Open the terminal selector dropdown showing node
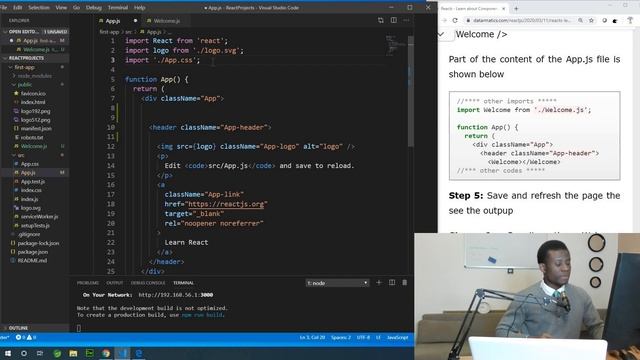The width and height of the screenshot is (640, 360). coord(337,283)
